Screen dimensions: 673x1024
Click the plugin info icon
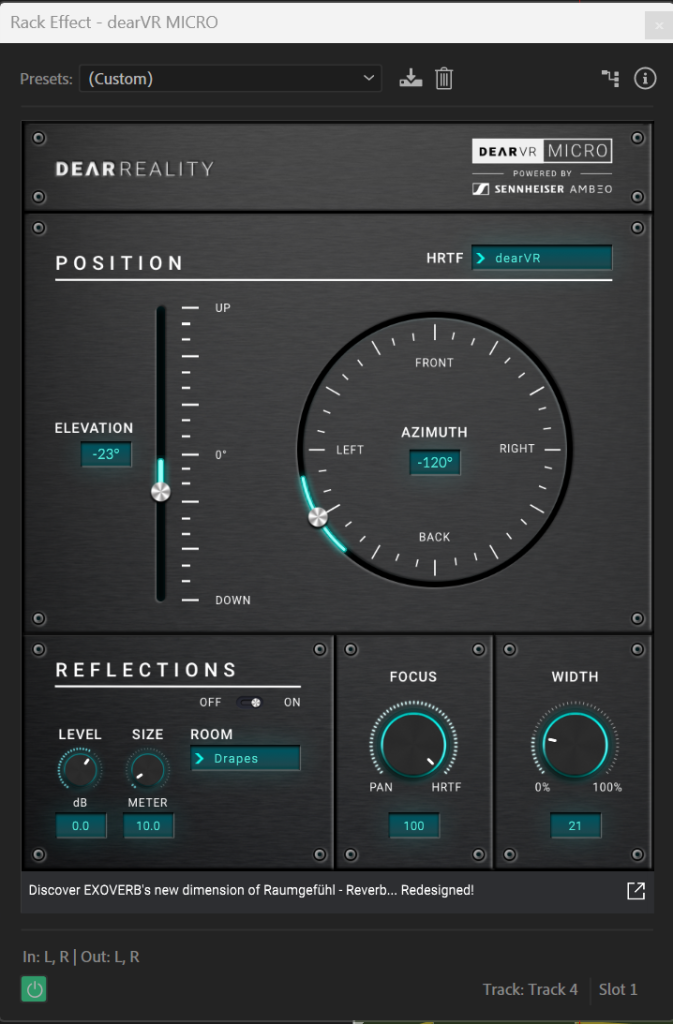(x=645, y=78)
